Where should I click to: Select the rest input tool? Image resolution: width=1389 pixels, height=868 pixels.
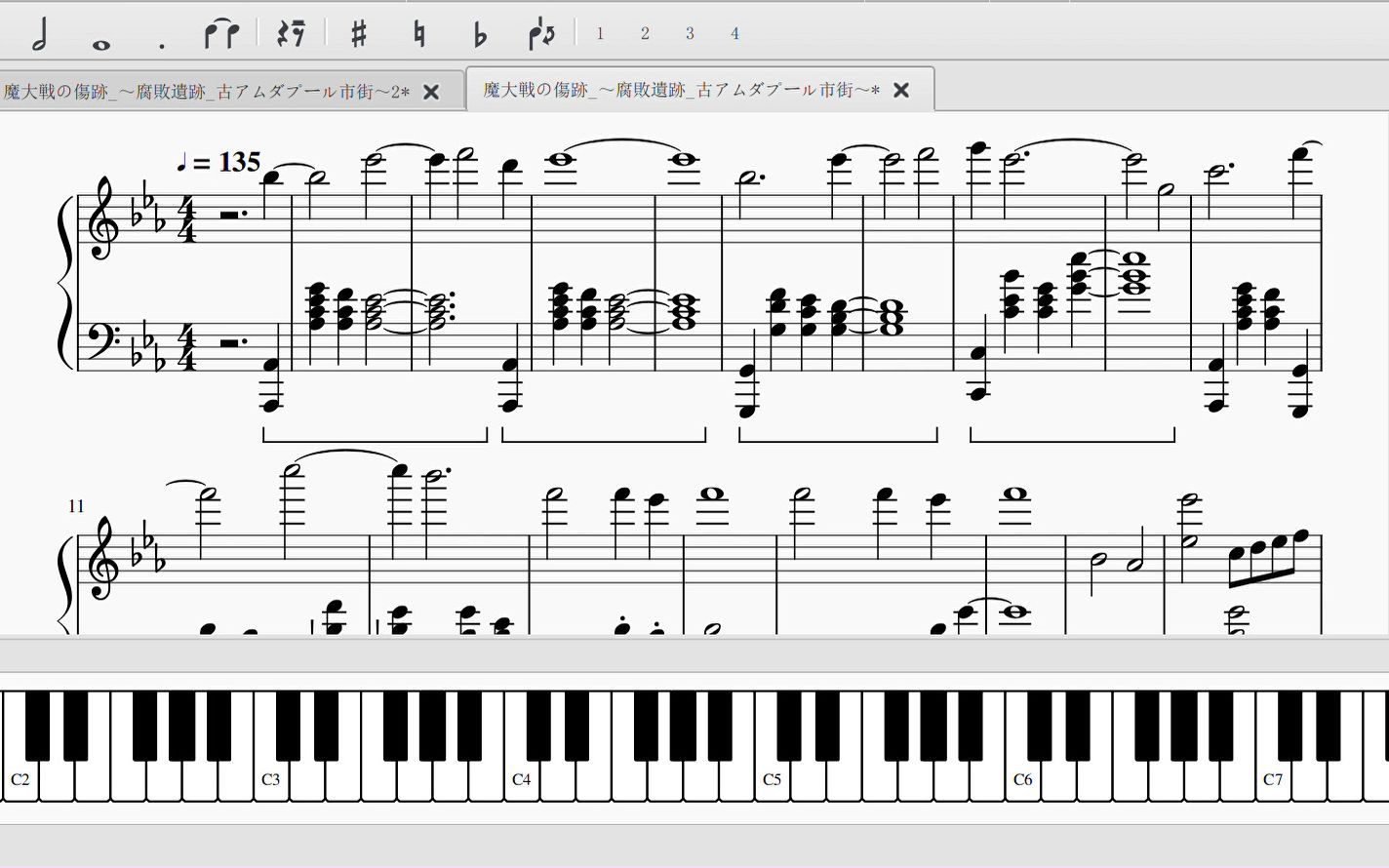[x=291, y=34]
